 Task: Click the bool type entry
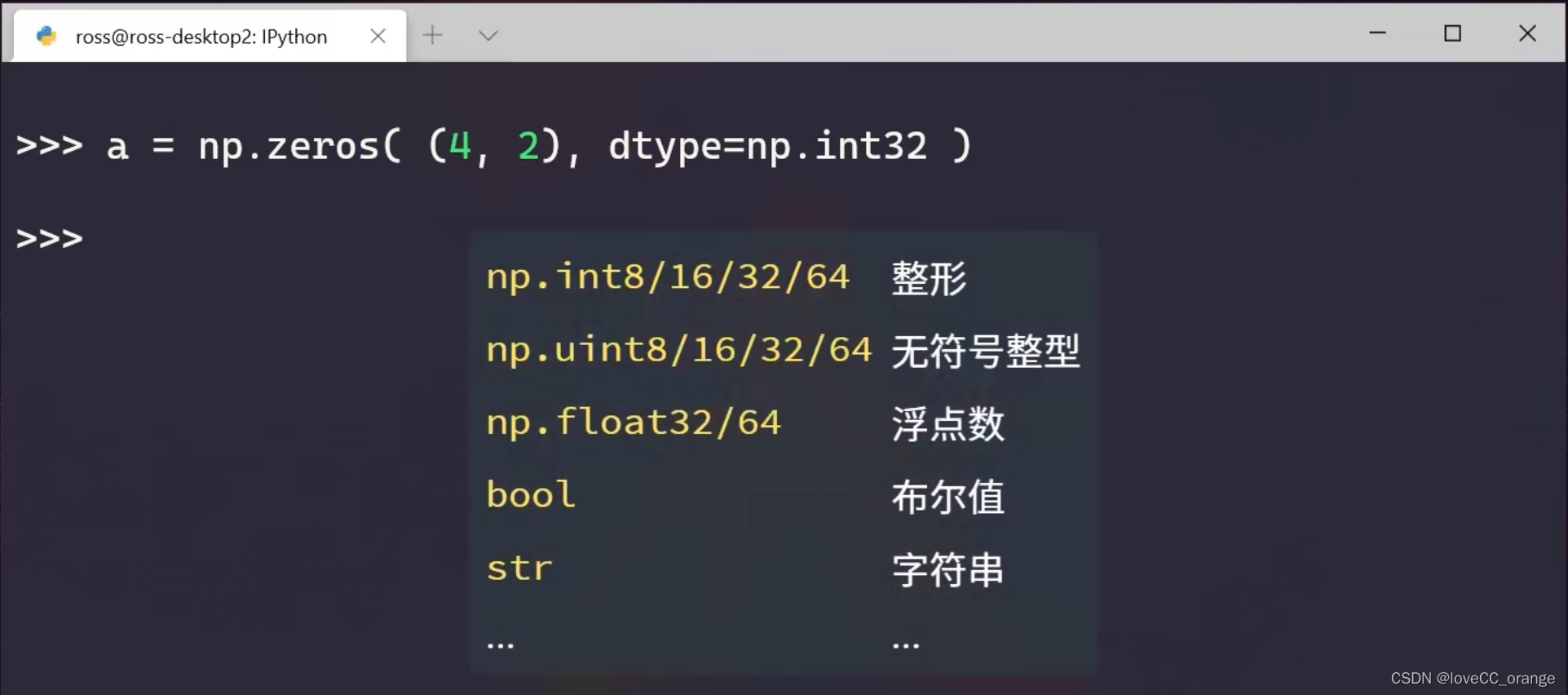(531, 494)
